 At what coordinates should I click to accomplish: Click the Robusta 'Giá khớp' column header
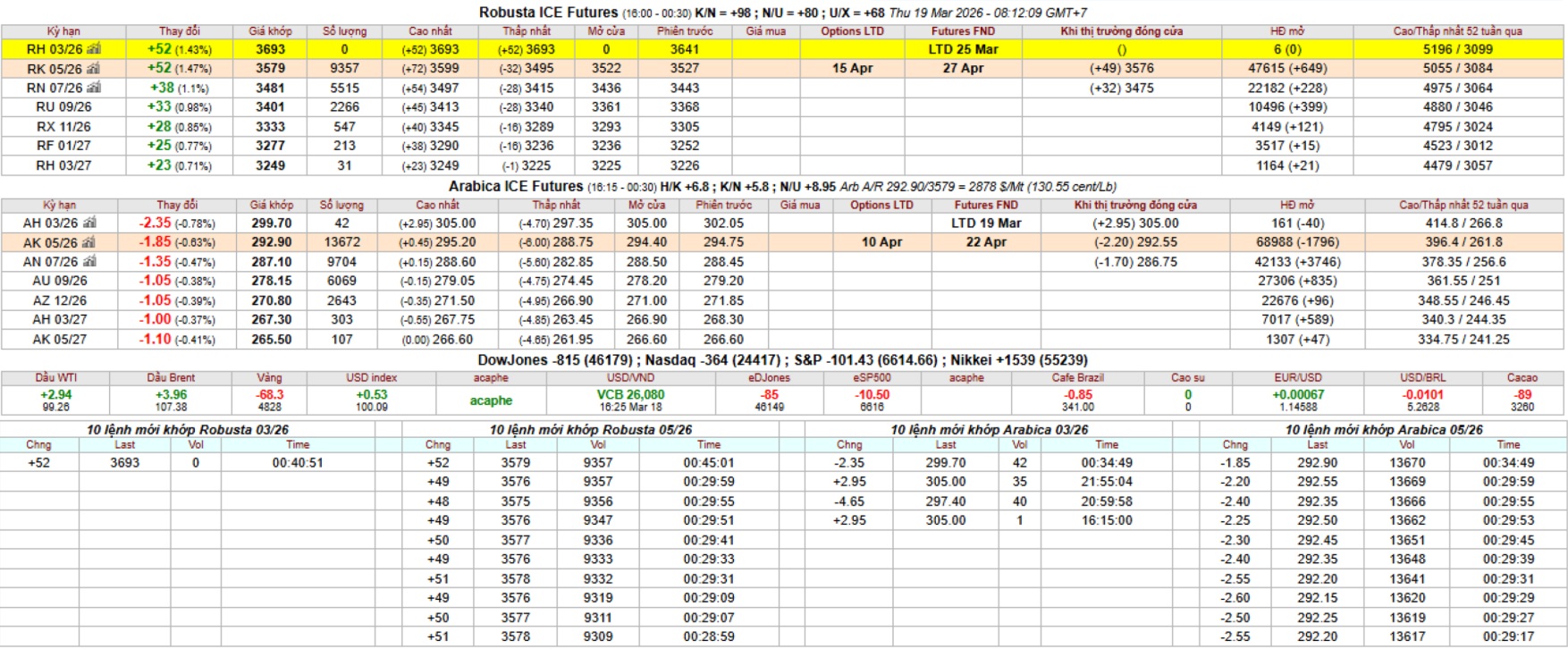click(x=270, y=31)
